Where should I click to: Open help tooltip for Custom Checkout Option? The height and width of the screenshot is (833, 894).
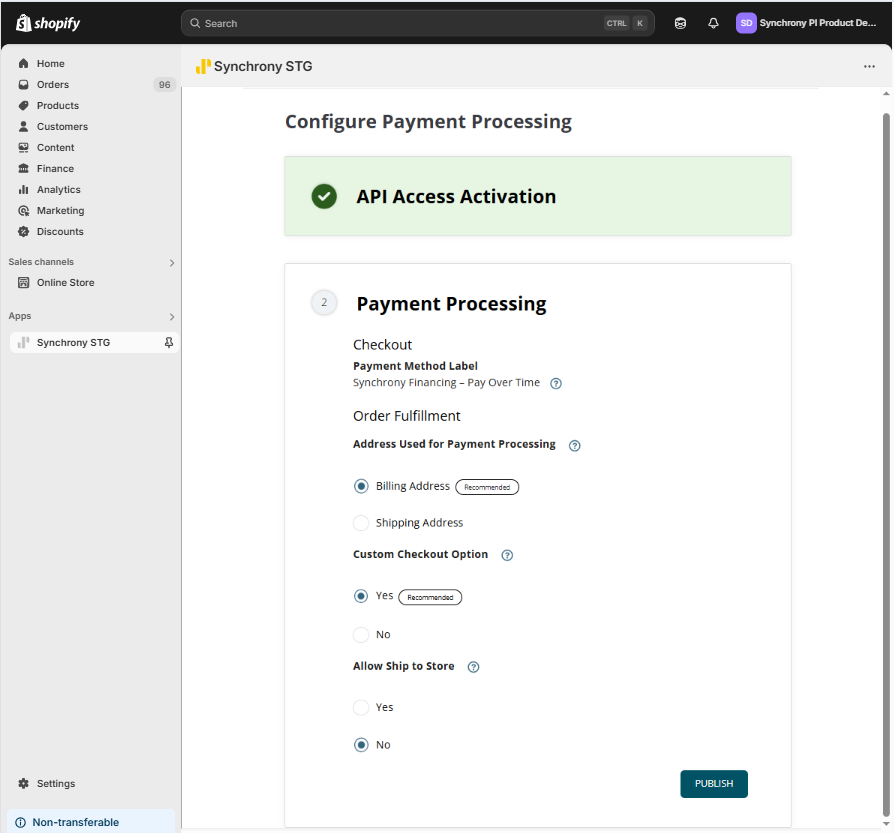(x=507, y=555)
